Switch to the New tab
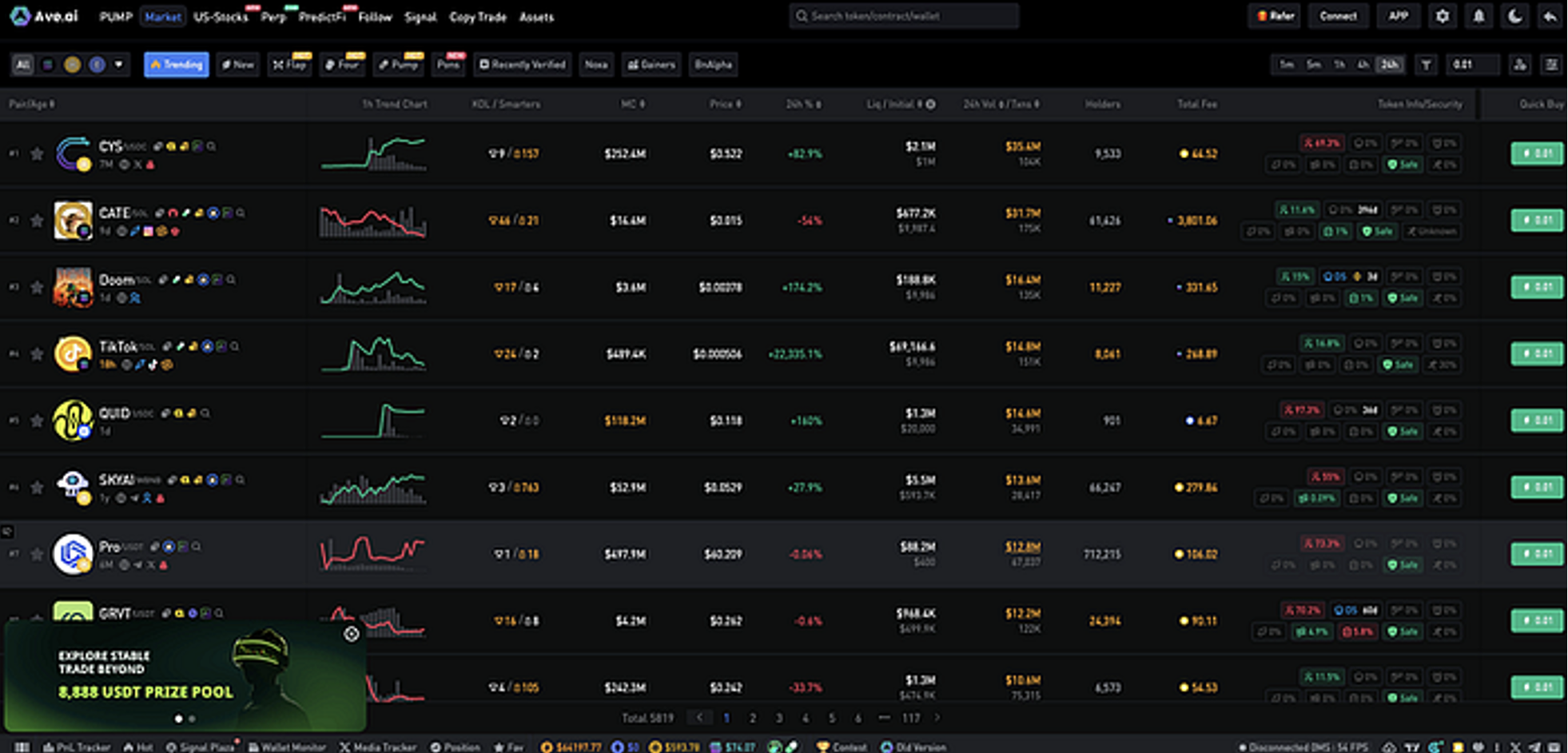The height and width of the screenshot is (753, 1568). [x=238, y=65]
